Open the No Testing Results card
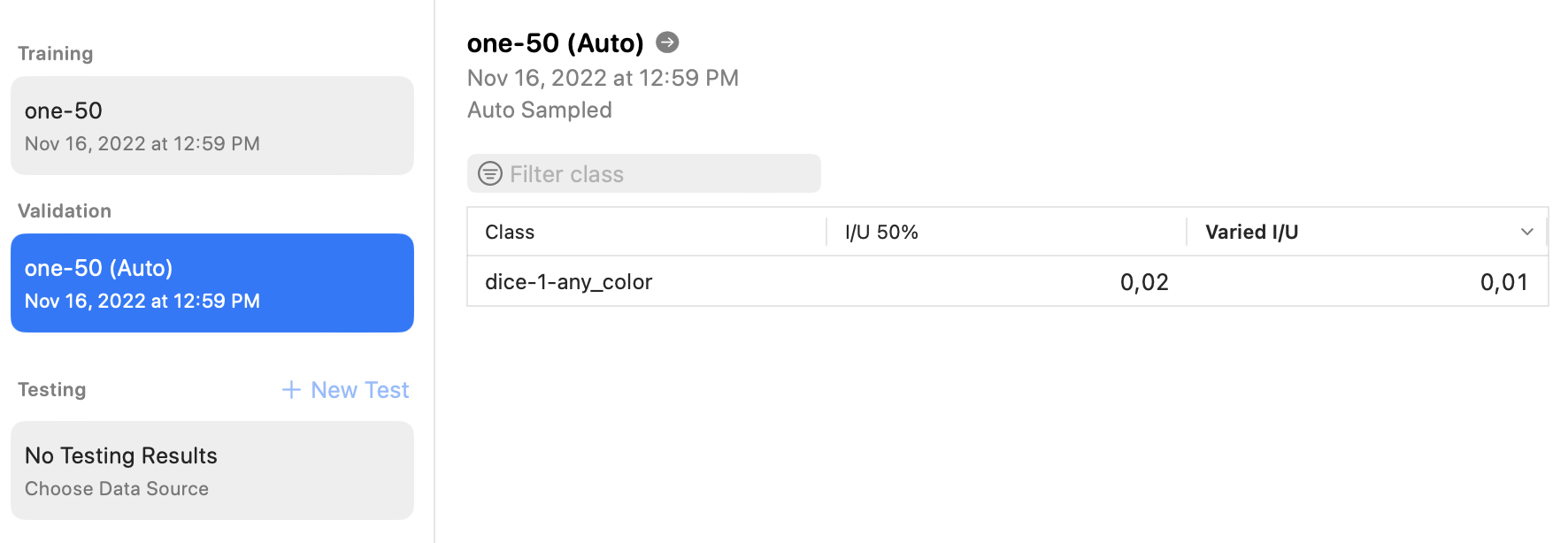This screenshot has width=1568, height=543. 212,470
